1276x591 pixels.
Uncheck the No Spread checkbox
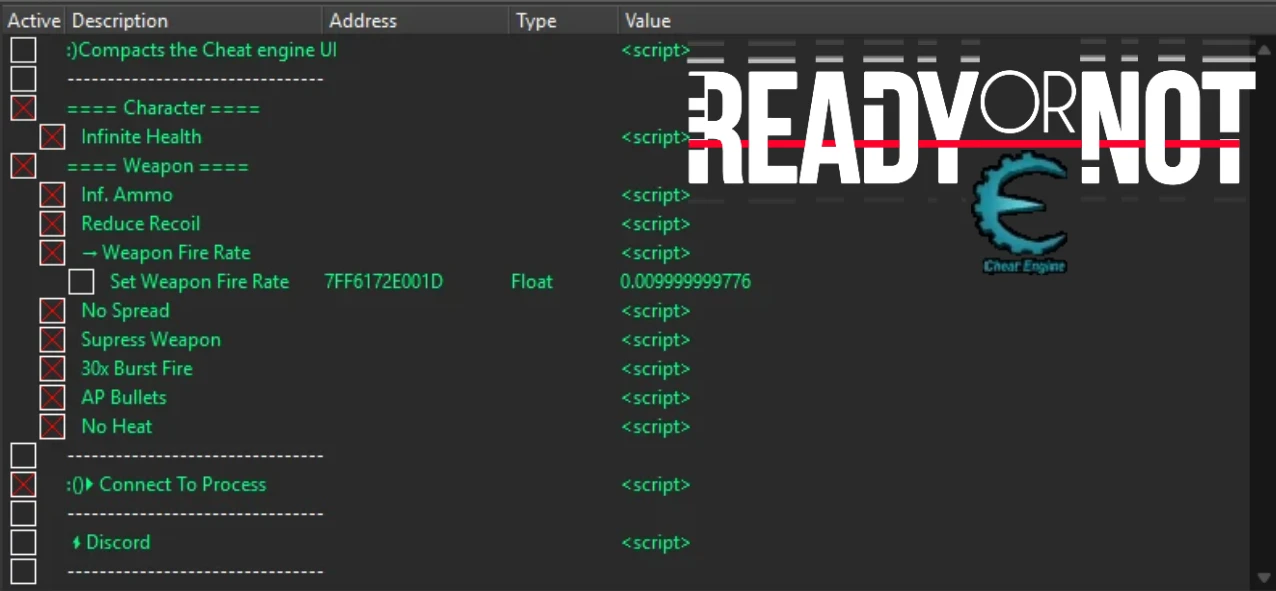(52, 311)
